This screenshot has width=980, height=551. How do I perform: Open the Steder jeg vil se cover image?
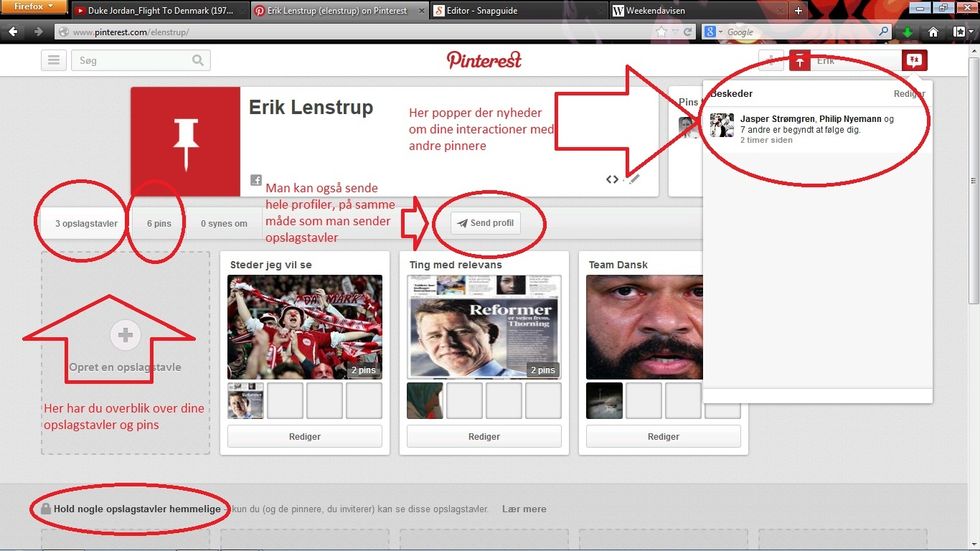point(304,327)
